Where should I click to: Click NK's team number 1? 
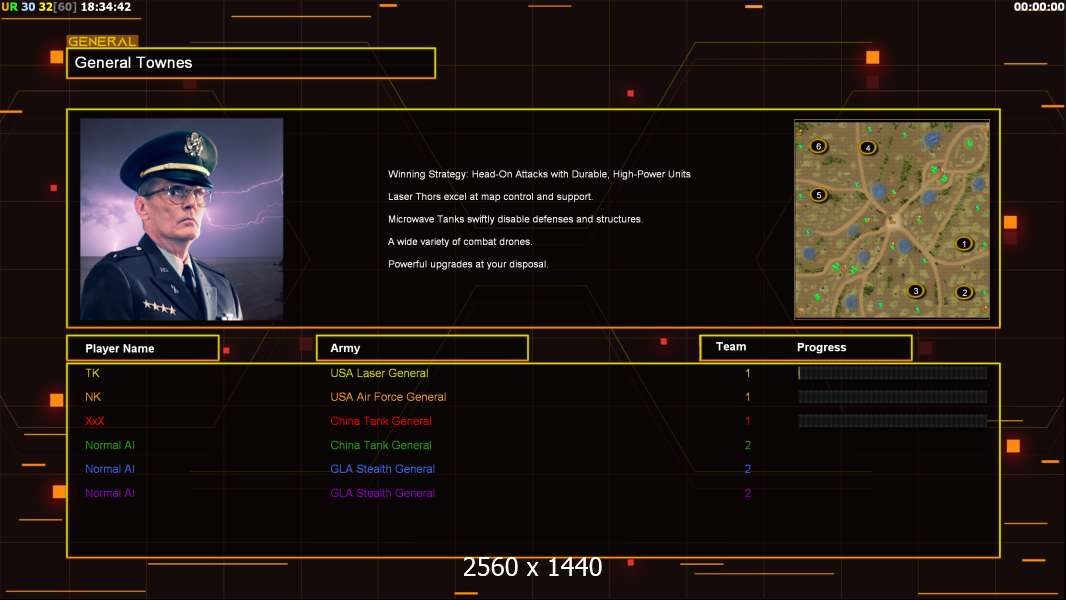point(748,397)
